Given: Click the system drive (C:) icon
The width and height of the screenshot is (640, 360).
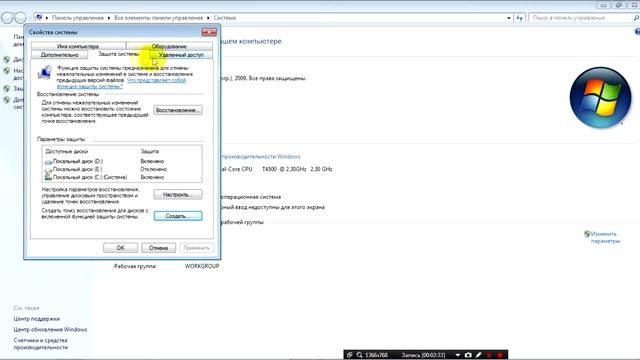Looking at the screenshot, I should pos(48,177).
